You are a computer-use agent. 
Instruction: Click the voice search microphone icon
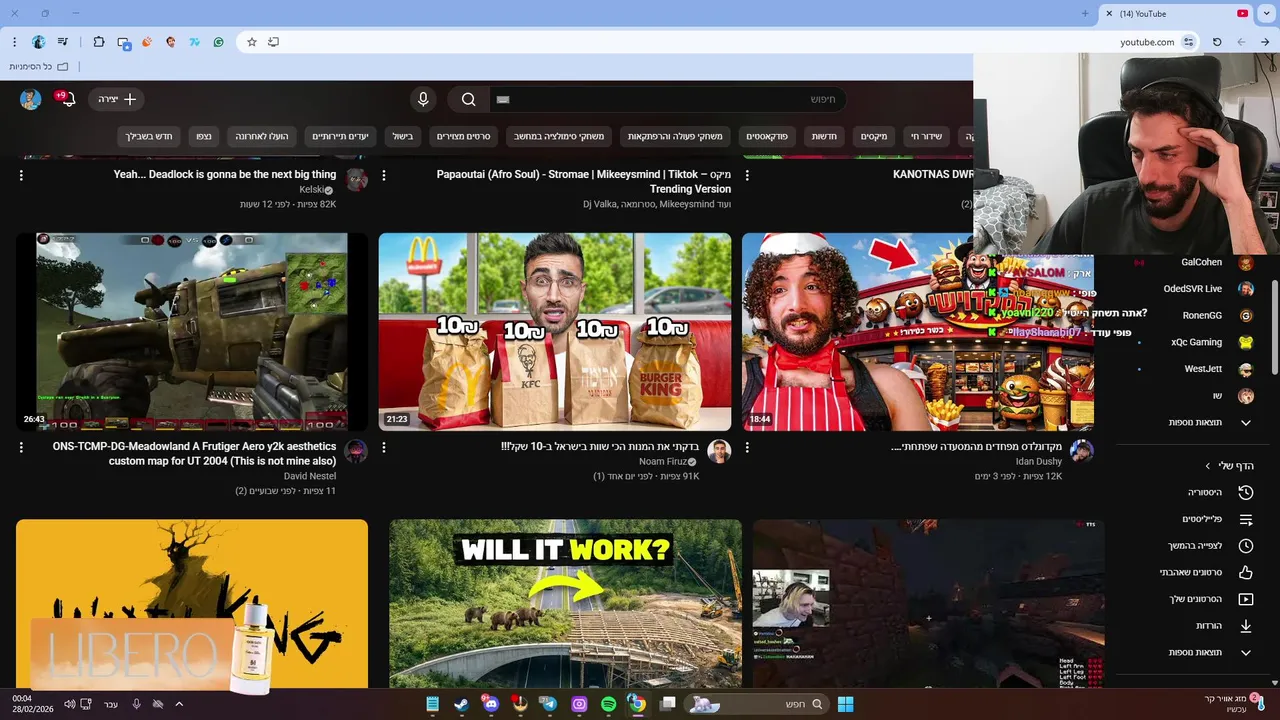click(x=423, y=99)
